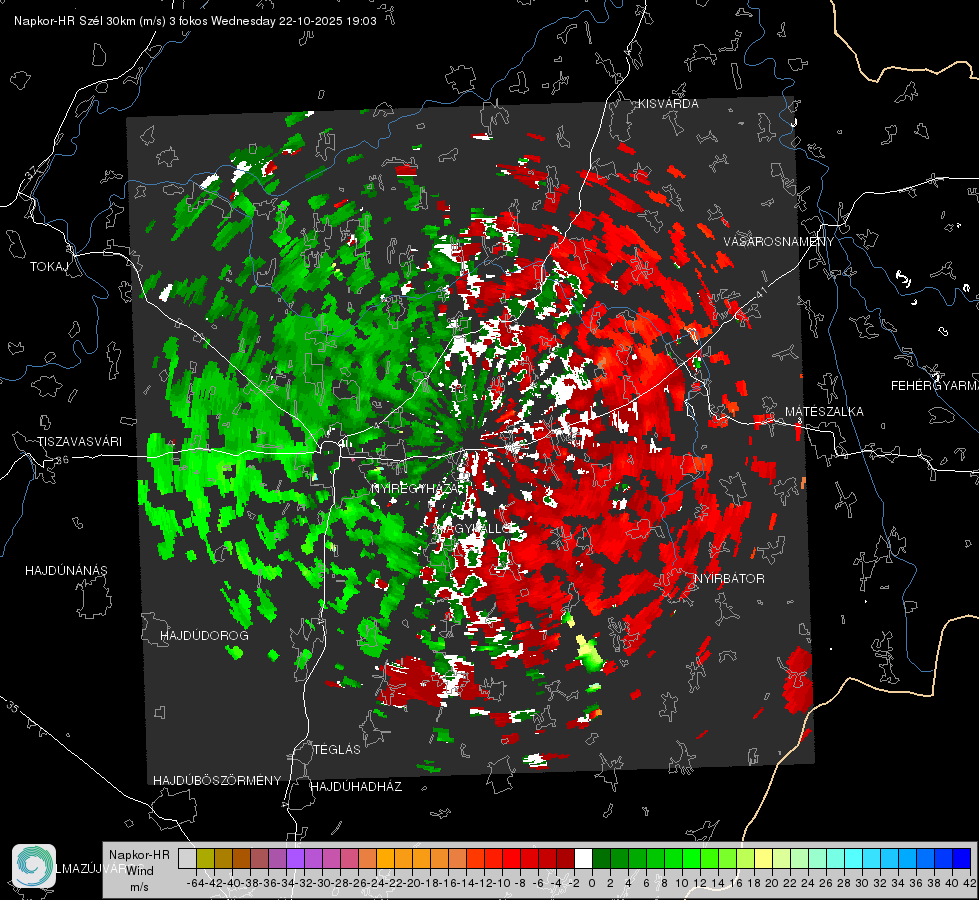Click the NYÍRBÁTOR city label
The height and width of the screenshot is (900, 979).
pos(729,578)
